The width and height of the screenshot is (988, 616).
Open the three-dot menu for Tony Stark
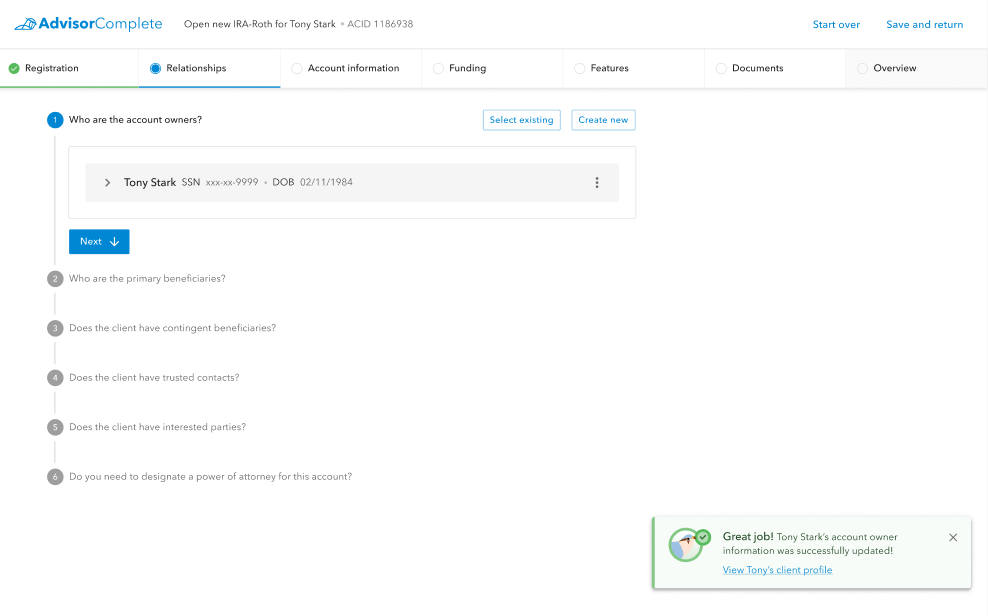pos(597,183)
